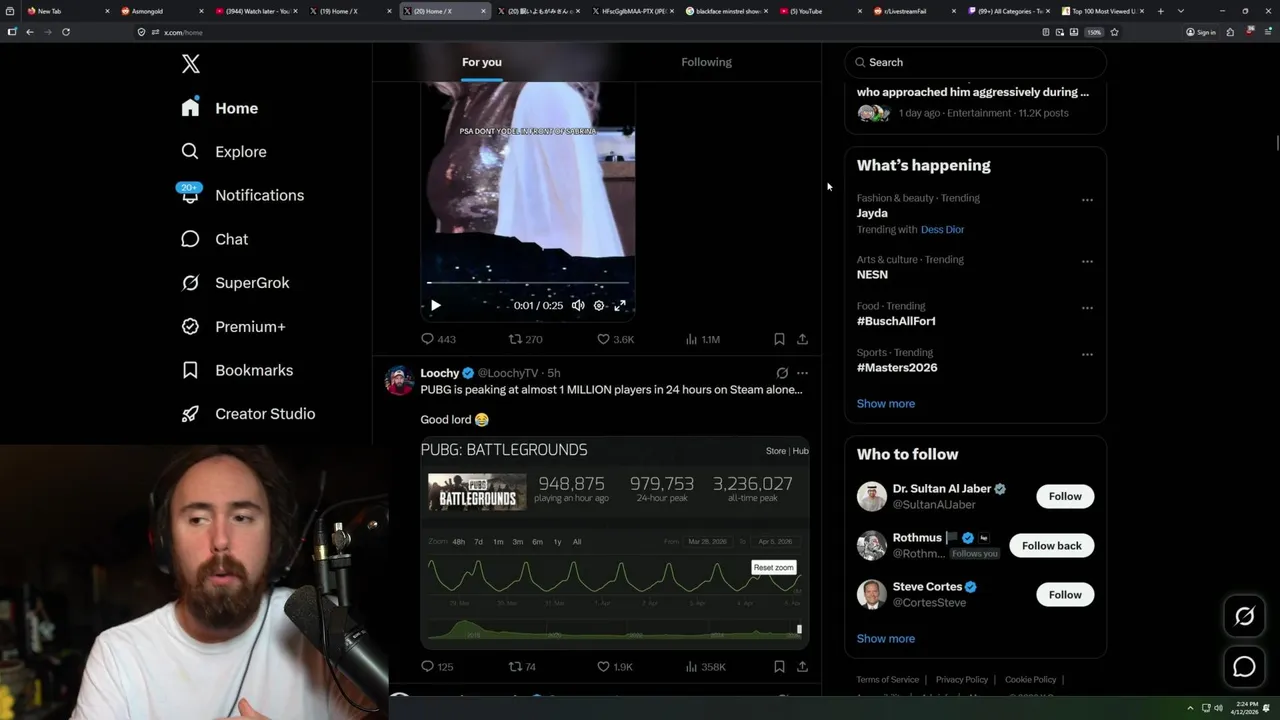Like the post with 3.6K likes
The width and height of the screenshot is (1280, 720).
[x=615, y=339]
